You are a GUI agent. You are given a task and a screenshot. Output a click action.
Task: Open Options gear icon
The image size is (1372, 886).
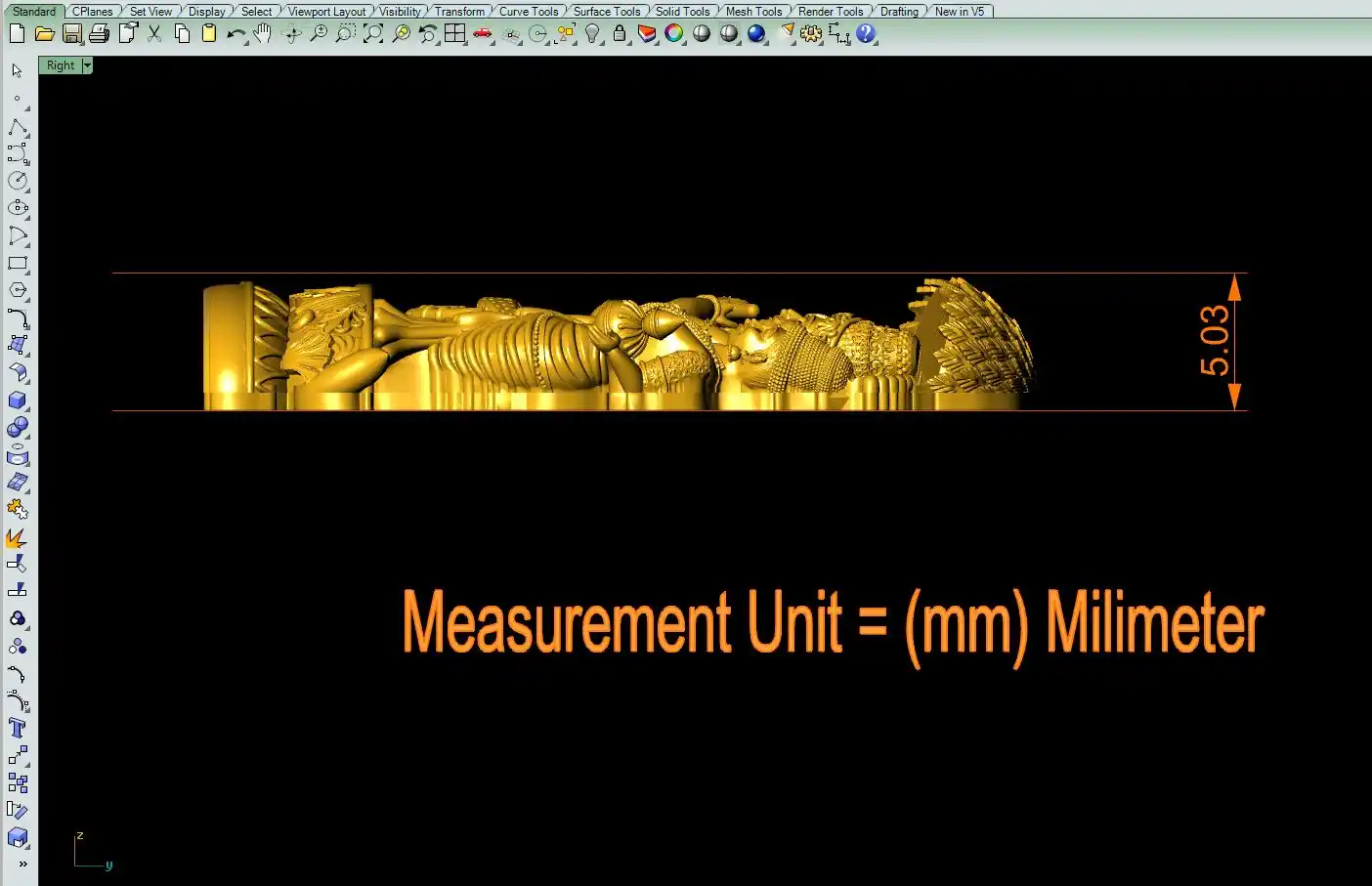811,33
